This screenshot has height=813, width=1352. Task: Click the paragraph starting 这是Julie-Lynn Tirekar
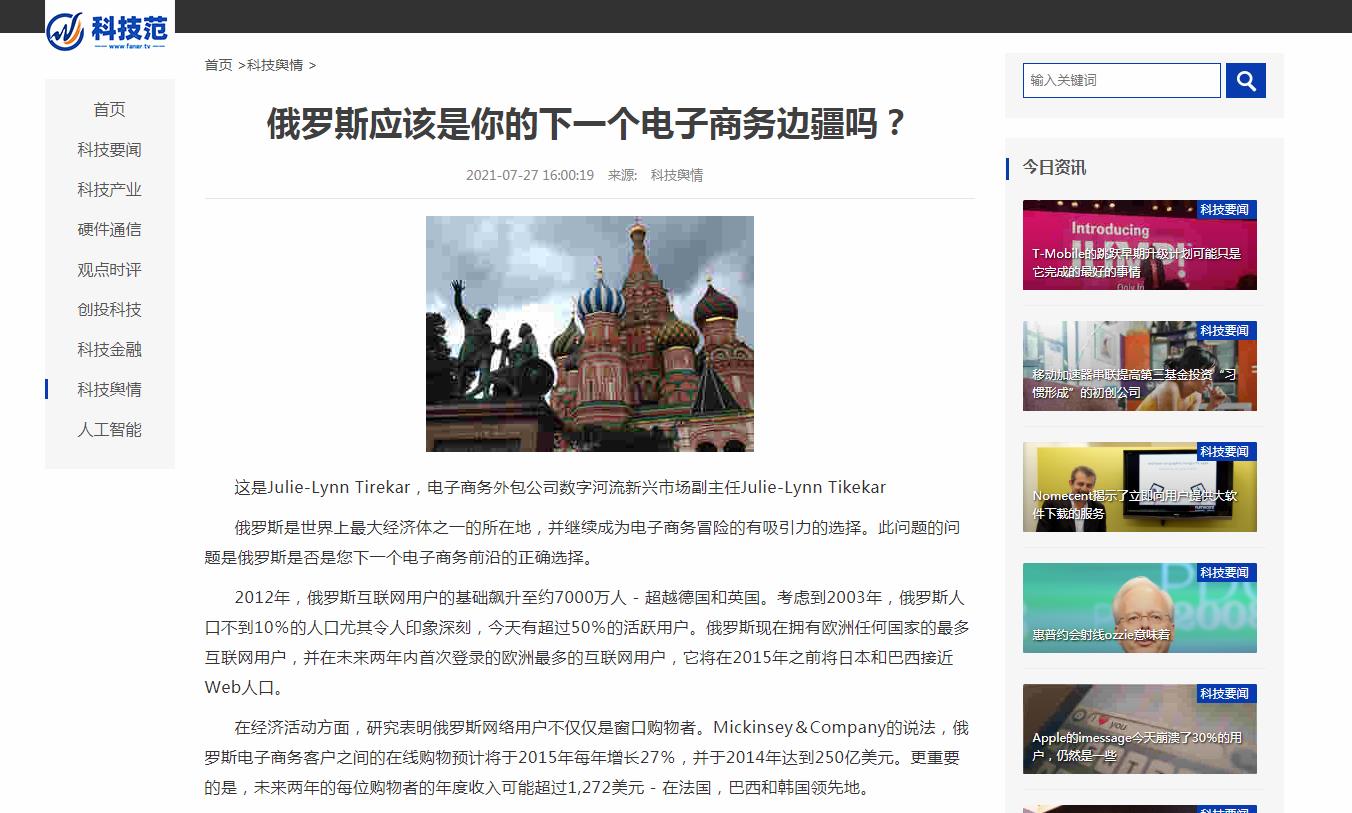point(560,488)
